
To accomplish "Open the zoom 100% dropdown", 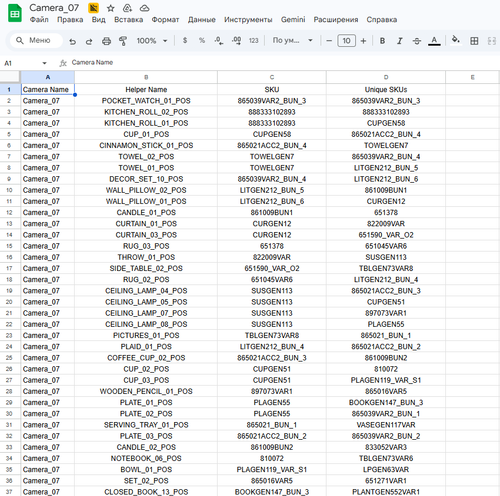I will pyautogui.click(x=152, y=41).
